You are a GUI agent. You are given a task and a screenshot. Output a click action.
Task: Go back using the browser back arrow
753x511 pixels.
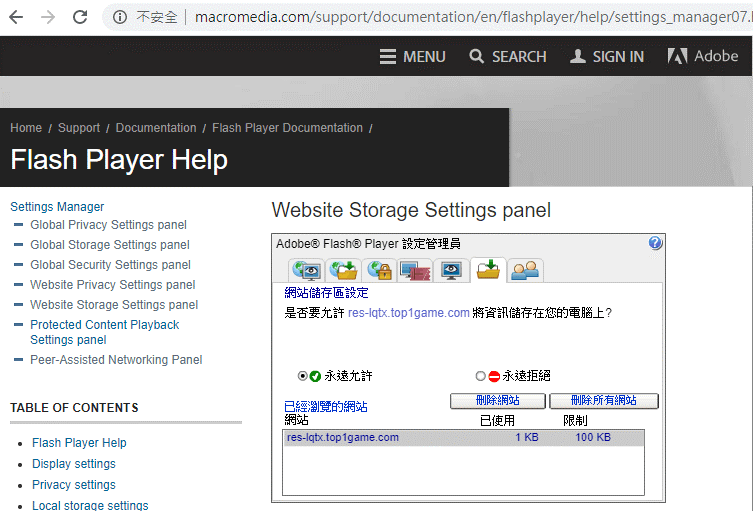click(16, 17)
